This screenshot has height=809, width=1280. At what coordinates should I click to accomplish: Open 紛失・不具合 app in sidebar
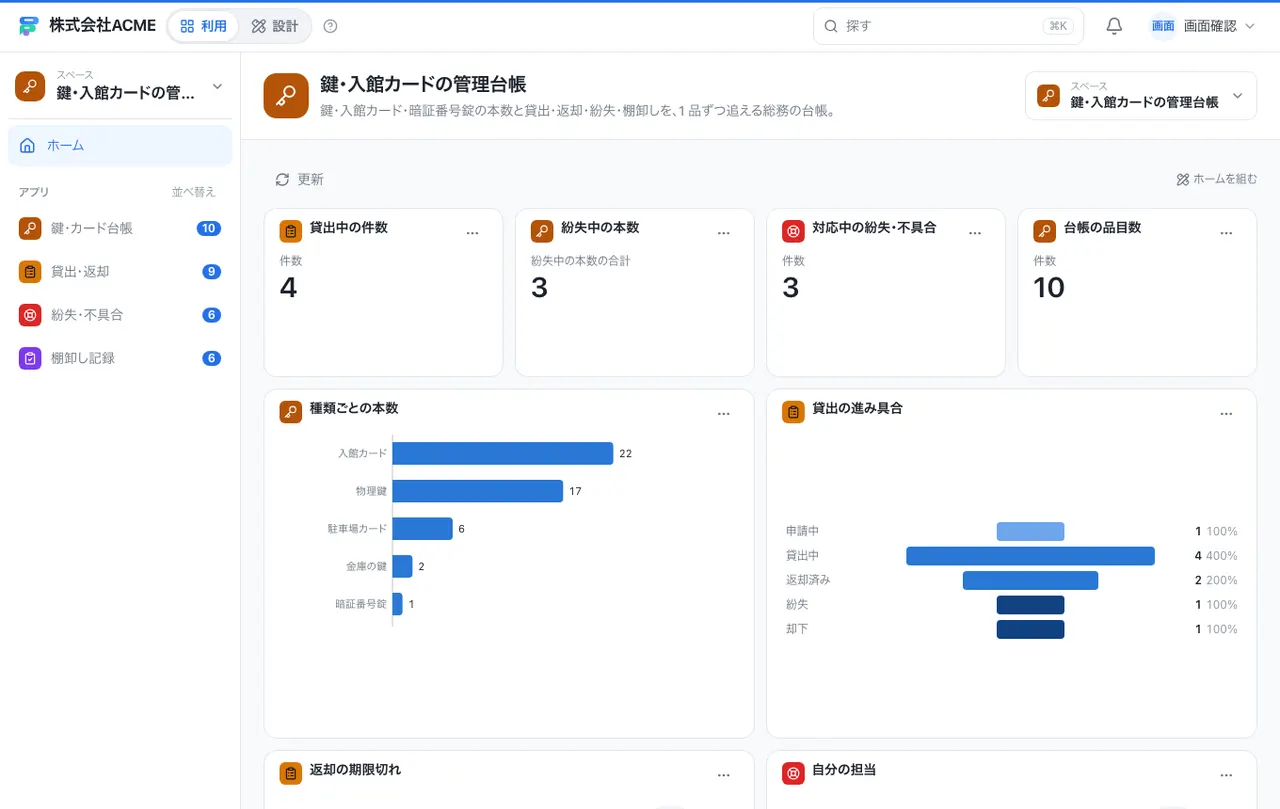[120, 314]
